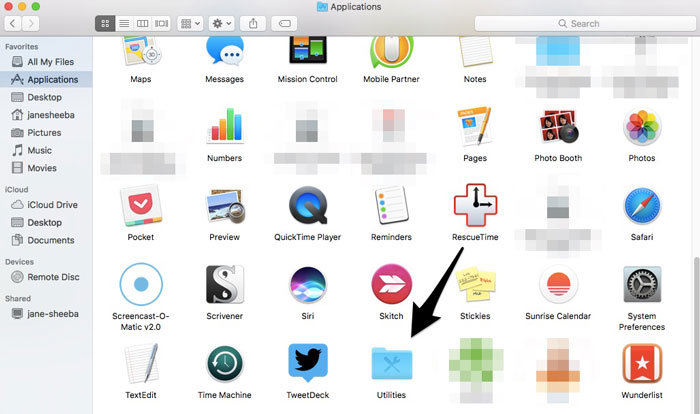Select the Scrivener app icon
Screen dimensions: 700x414
pyautogui.click(x=225, y=286)
